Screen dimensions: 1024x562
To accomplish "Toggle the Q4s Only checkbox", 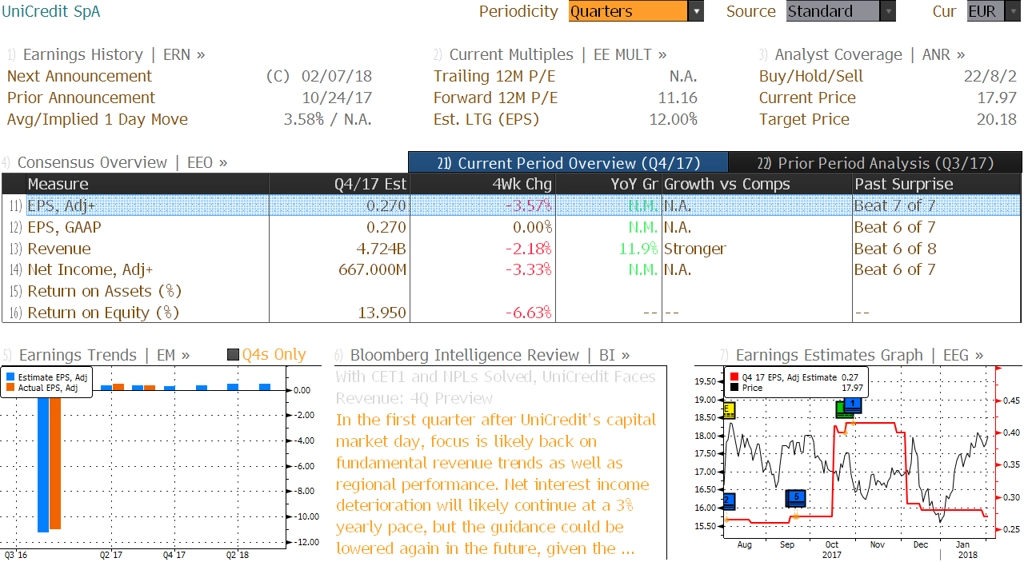I will coord(232,355).
